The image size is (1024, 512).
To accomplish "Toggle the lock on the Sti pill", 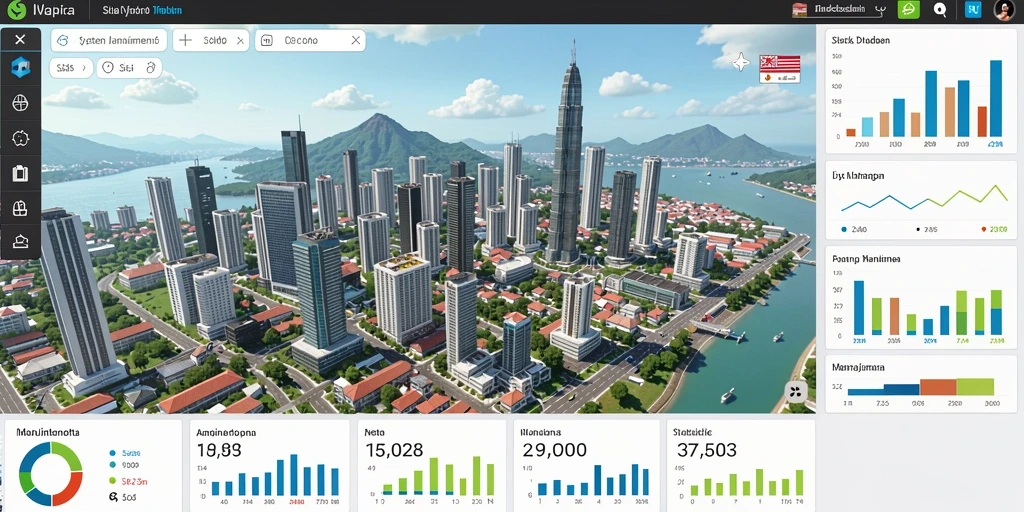I will [151, 67].
